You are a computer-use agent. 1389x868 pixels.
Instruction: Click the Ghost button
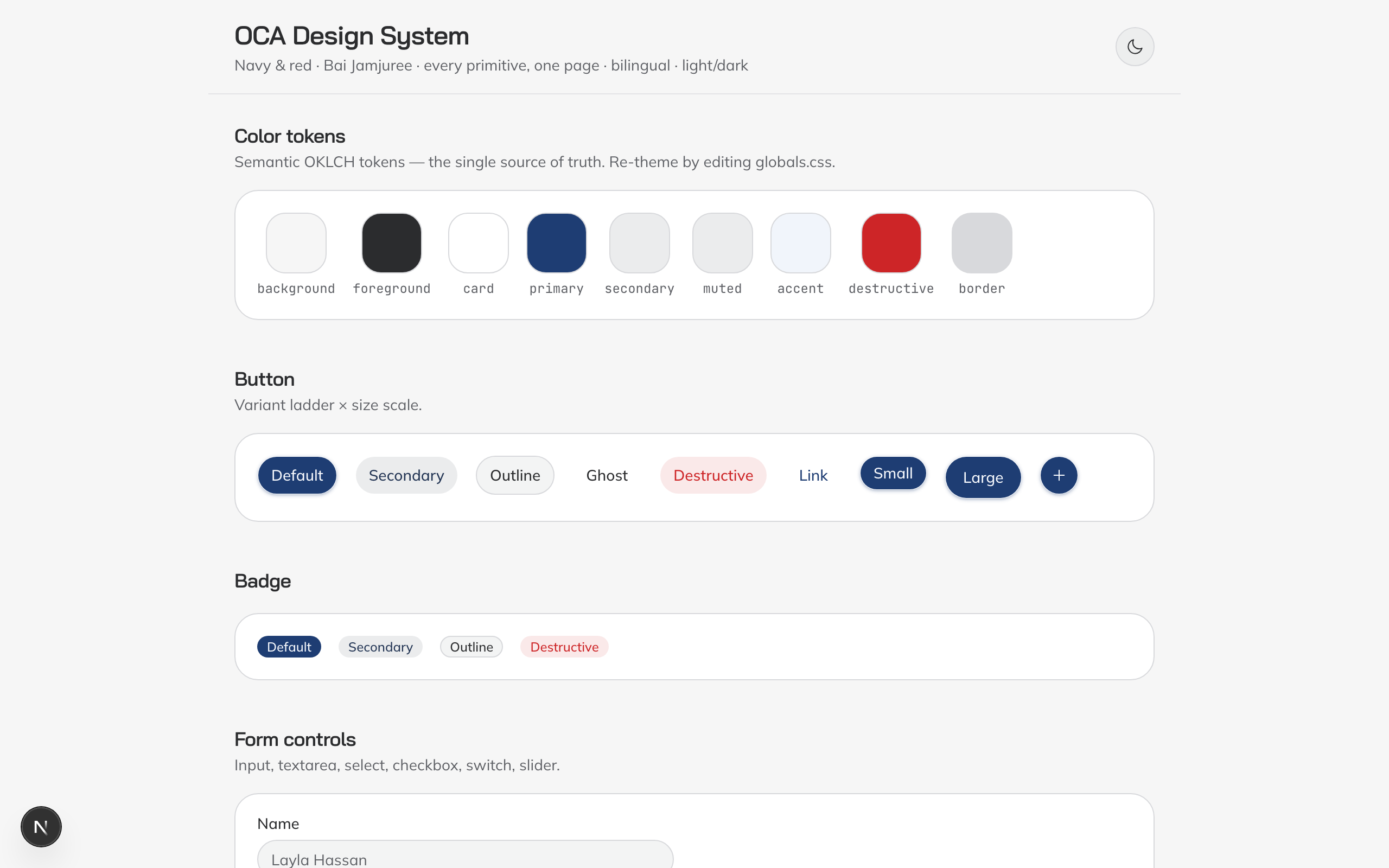(607, 475)
